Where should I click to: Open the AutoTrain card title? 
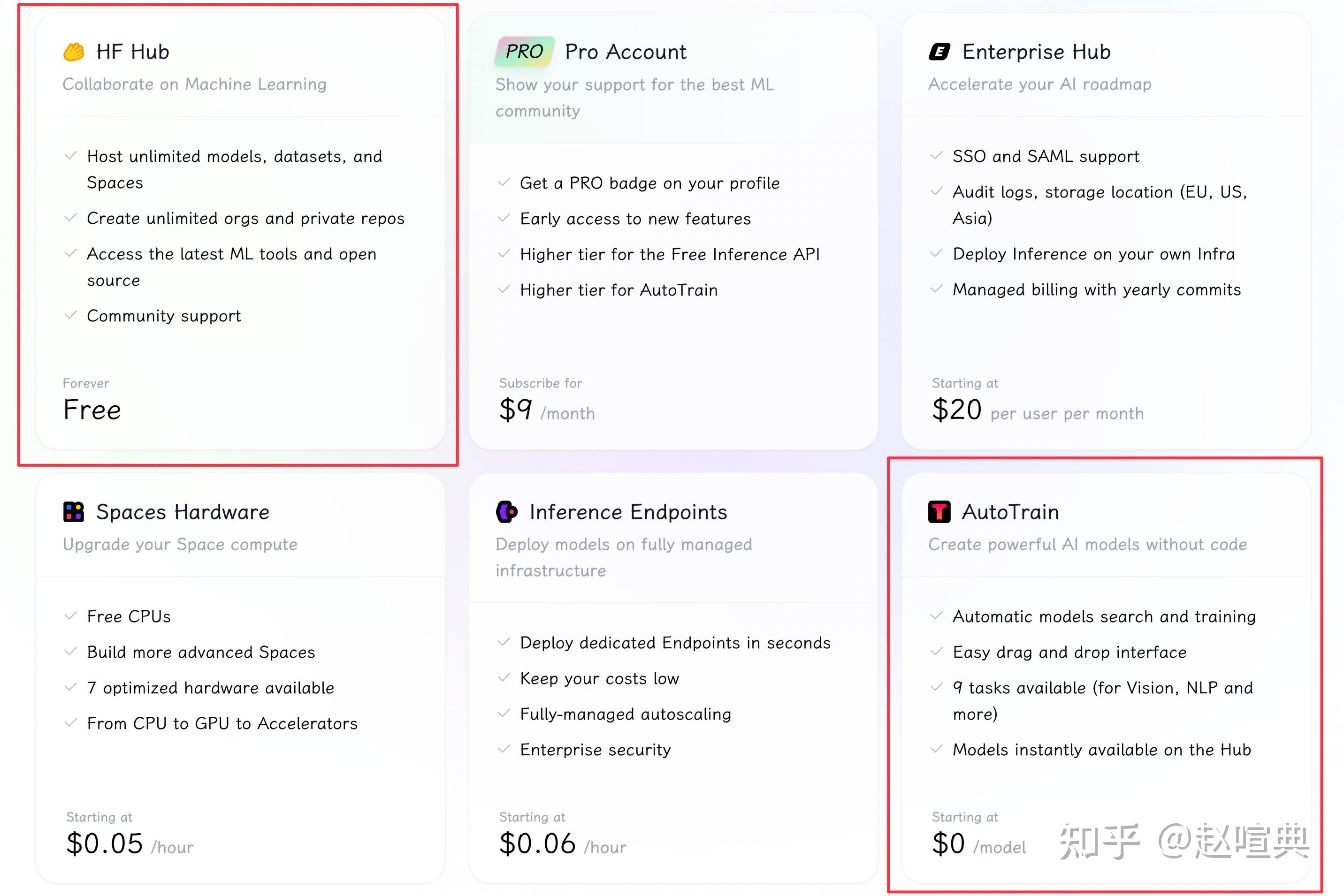(x=1010, y=512)
